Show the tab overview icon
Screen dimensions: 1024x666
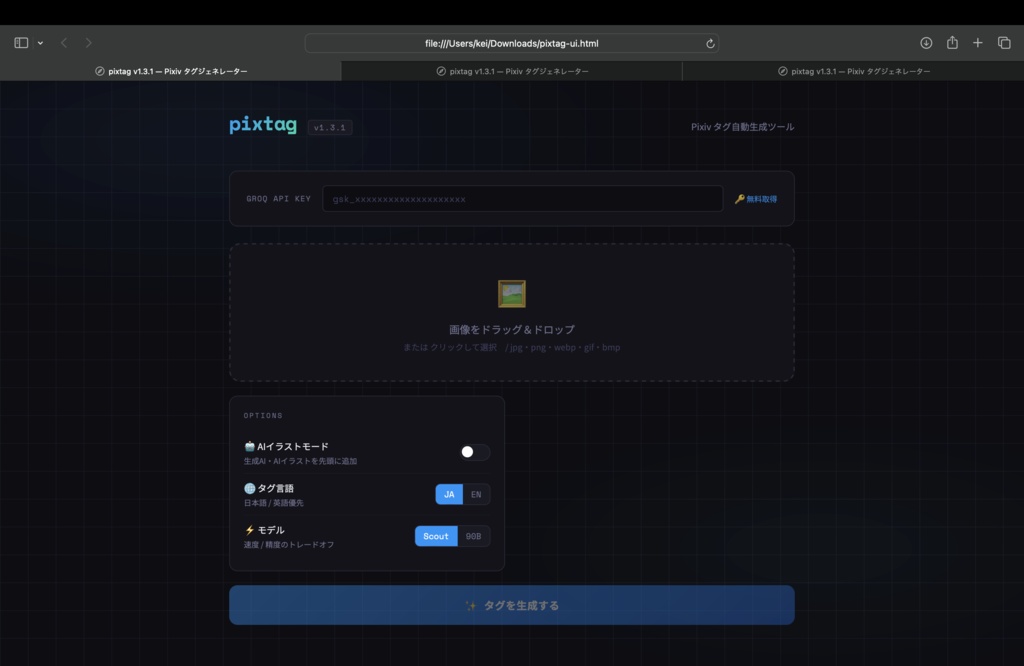1004,43
